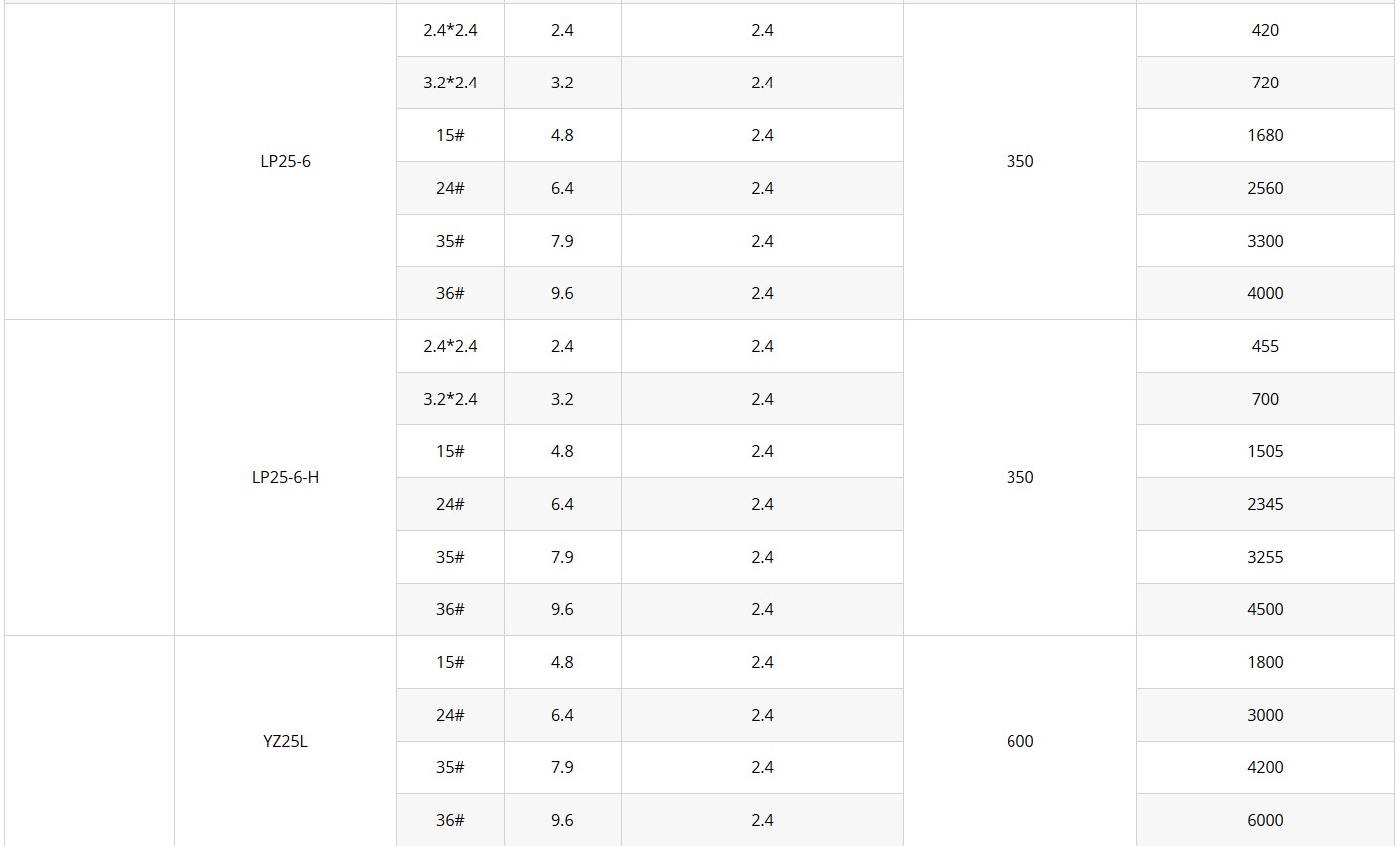Image resolution: width=1400 pixels, height=846 pixels.
Task: Select the LP25-6-H model cell
Action: (x=285, y=477)
